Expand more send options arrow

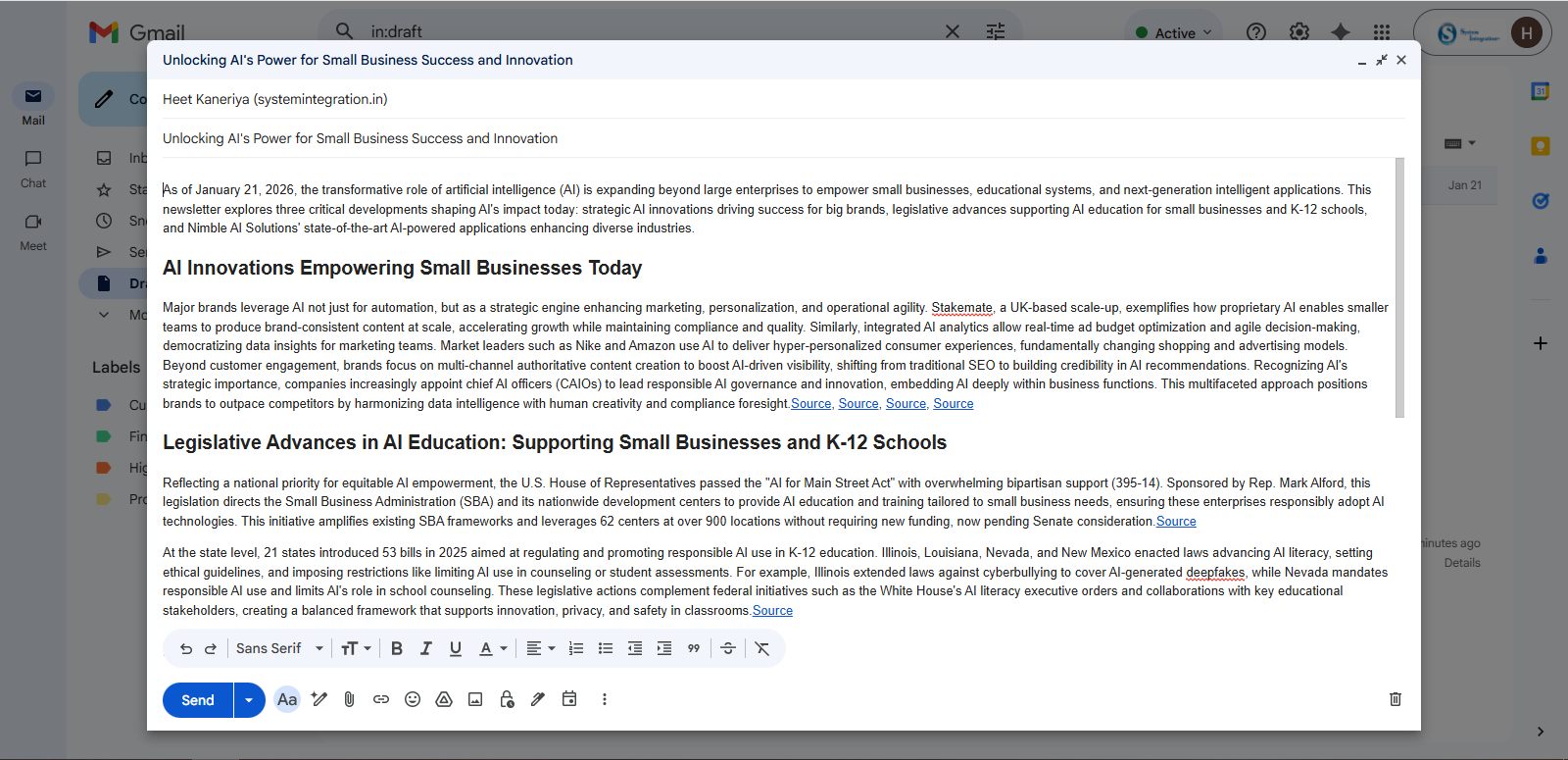[x=249, y=700]
